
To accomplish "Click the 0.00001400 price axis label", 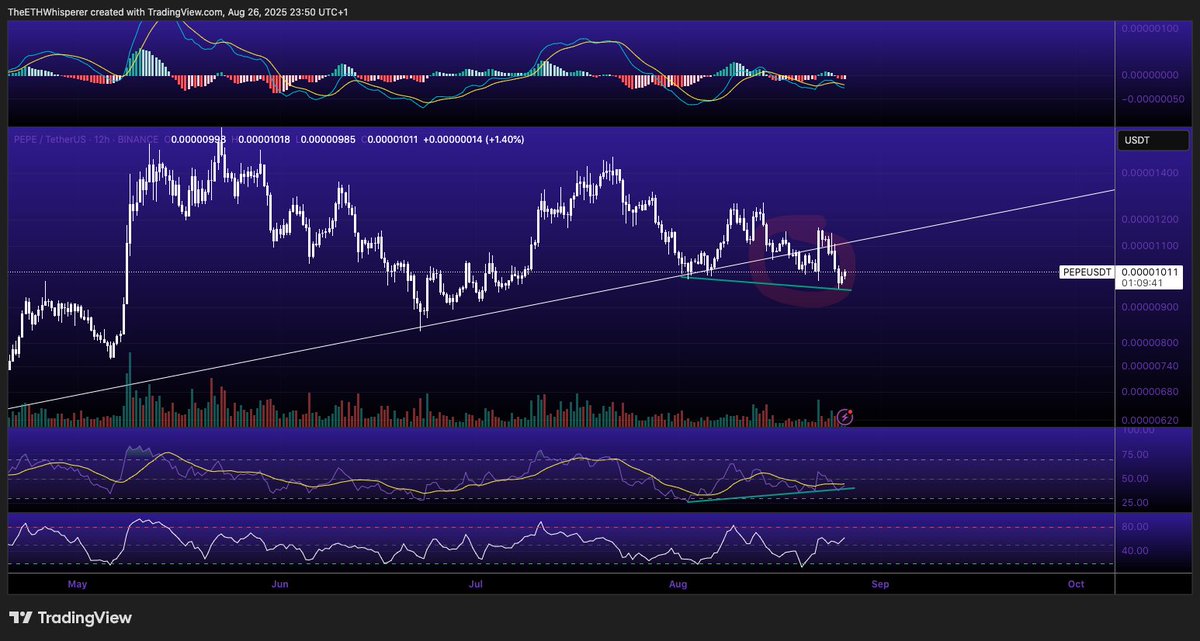I will point(1150,173).
